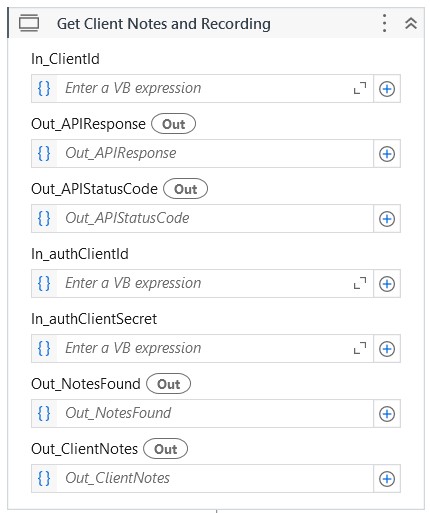The image size is (430, 513).
Task: Click the plus icon for In_authClientId
Action: tap(387, 284)
